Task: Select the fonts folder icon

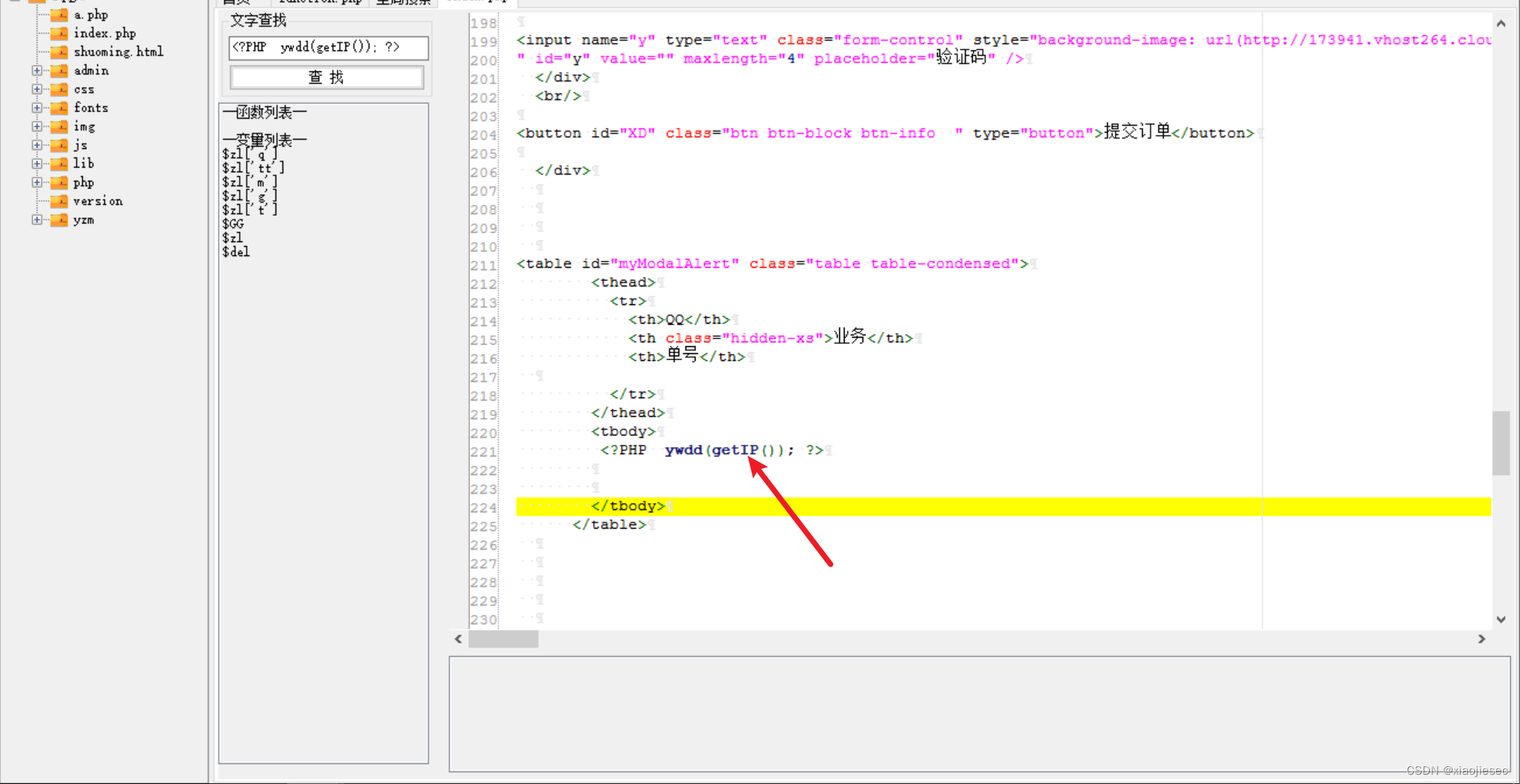Action: [x=58, y=107]
